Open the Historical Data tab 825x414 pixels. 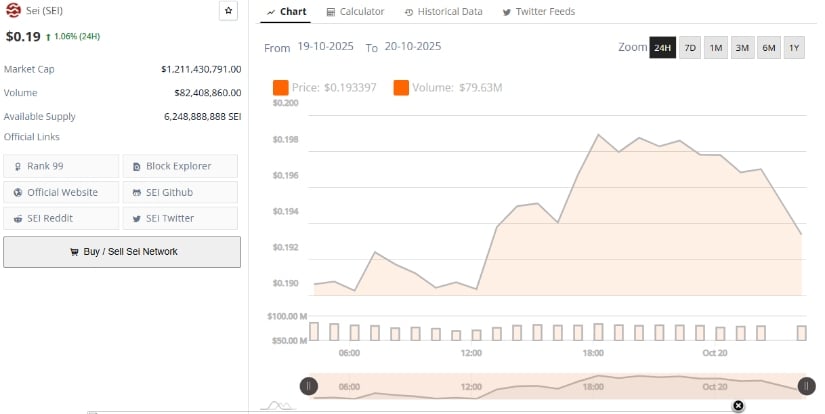click(443, 12)
